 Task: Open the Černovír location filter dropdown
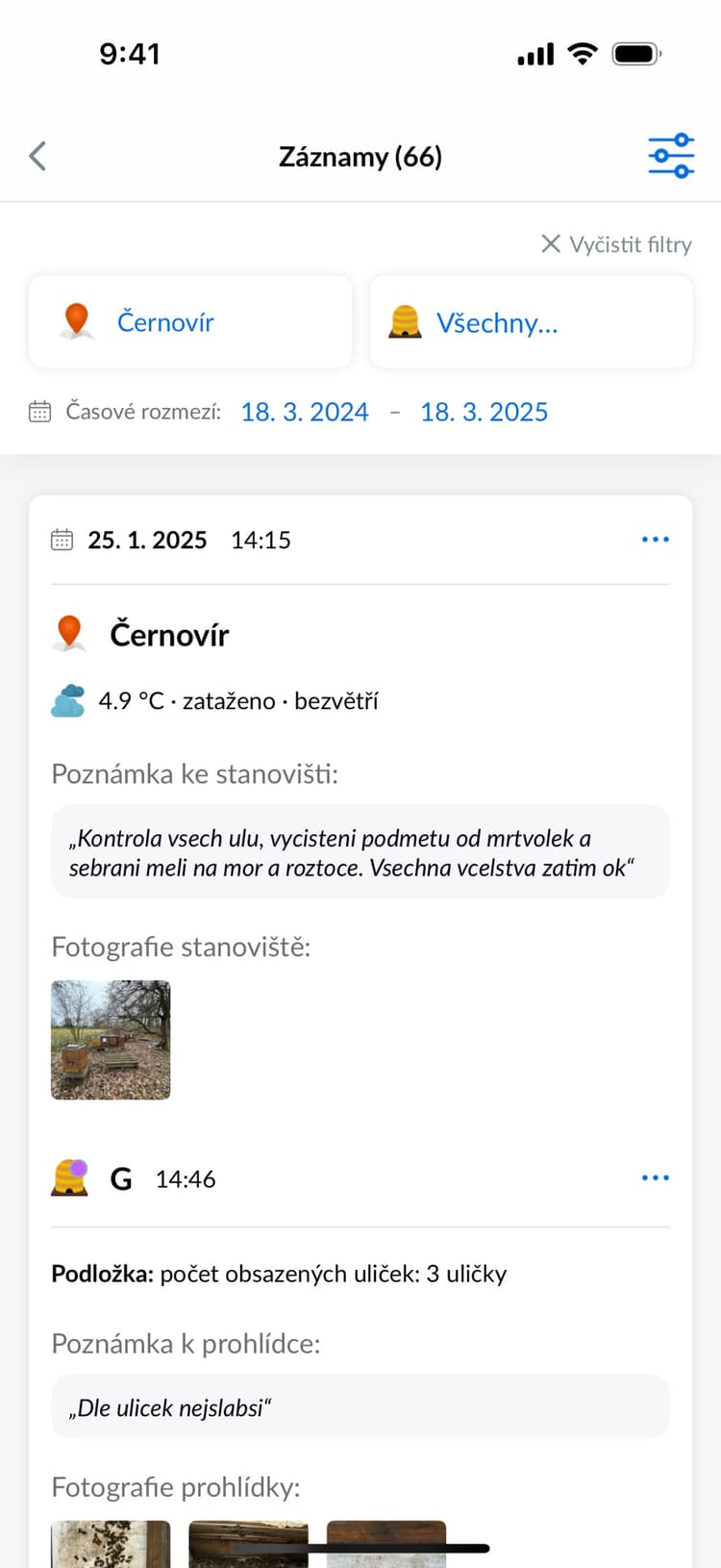(x=190, y=322)
